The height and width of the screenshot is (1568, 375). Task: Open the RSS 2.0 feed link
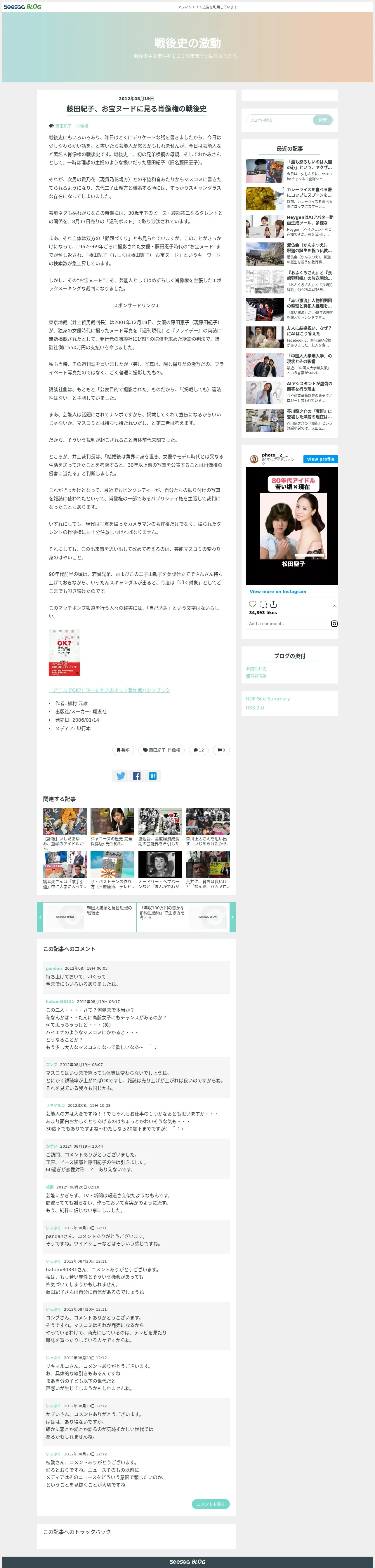coord(255,708)
